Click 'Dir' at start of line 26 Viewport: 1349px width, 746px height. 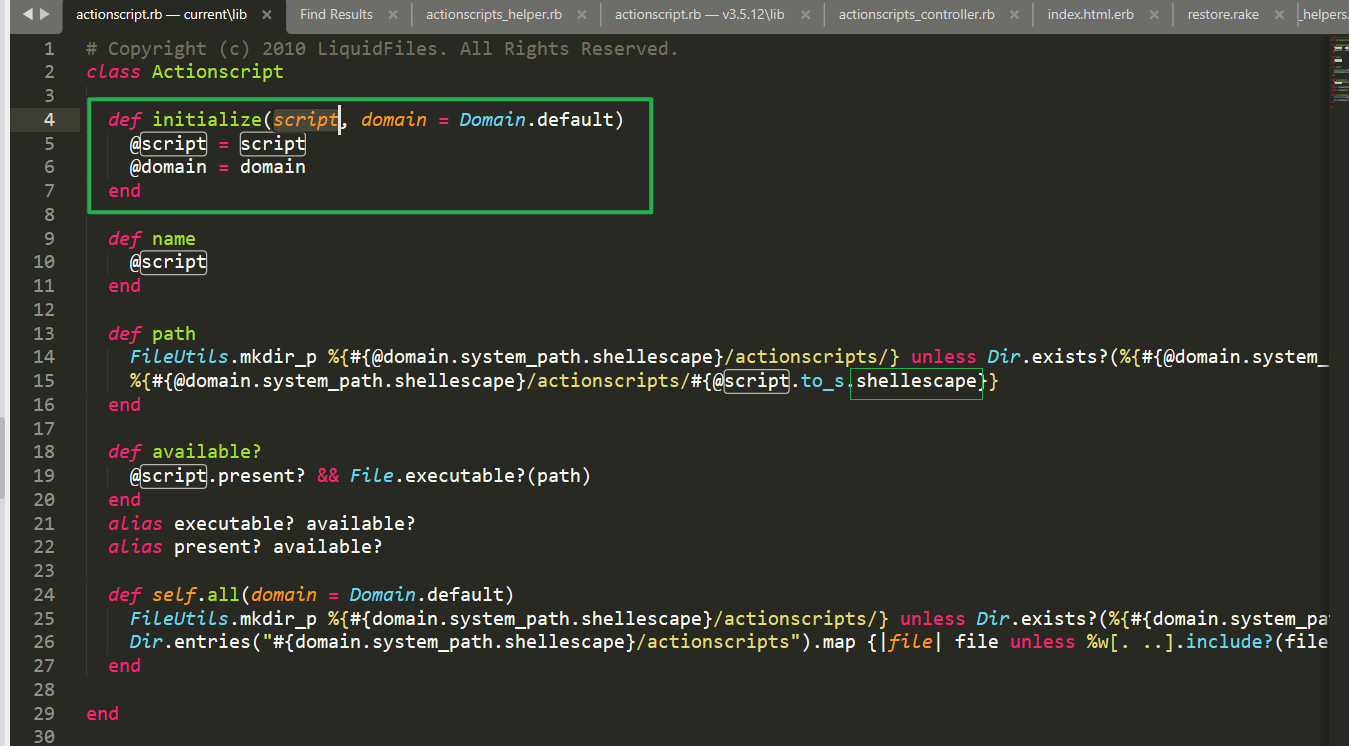146,642
